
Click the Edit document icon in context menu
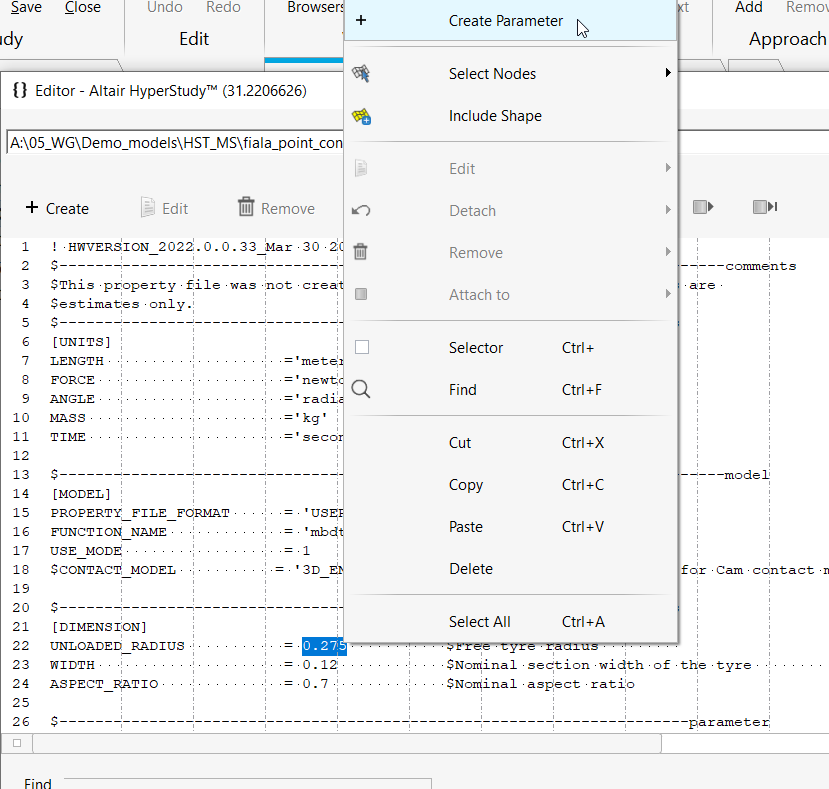(x=361, y=168)
